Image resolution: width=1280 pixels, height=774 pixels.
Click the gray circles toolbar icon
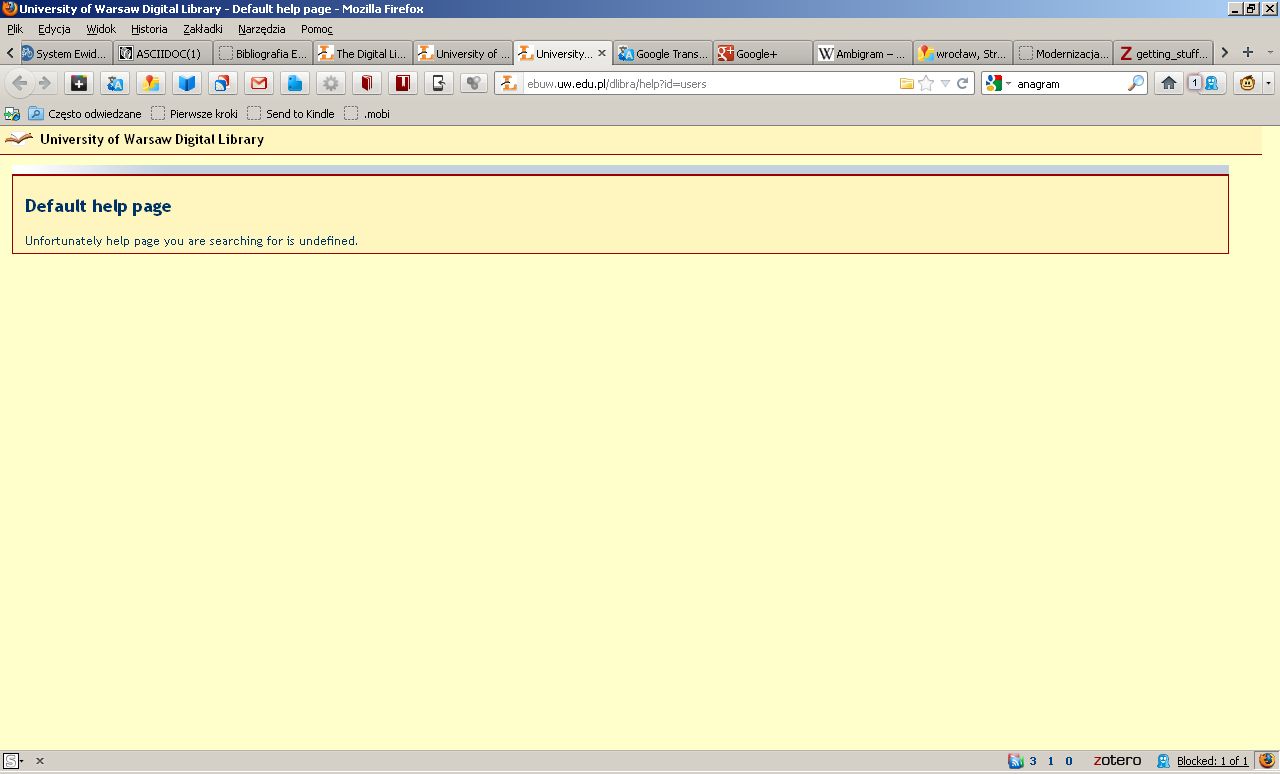click(x=474, y=83)
